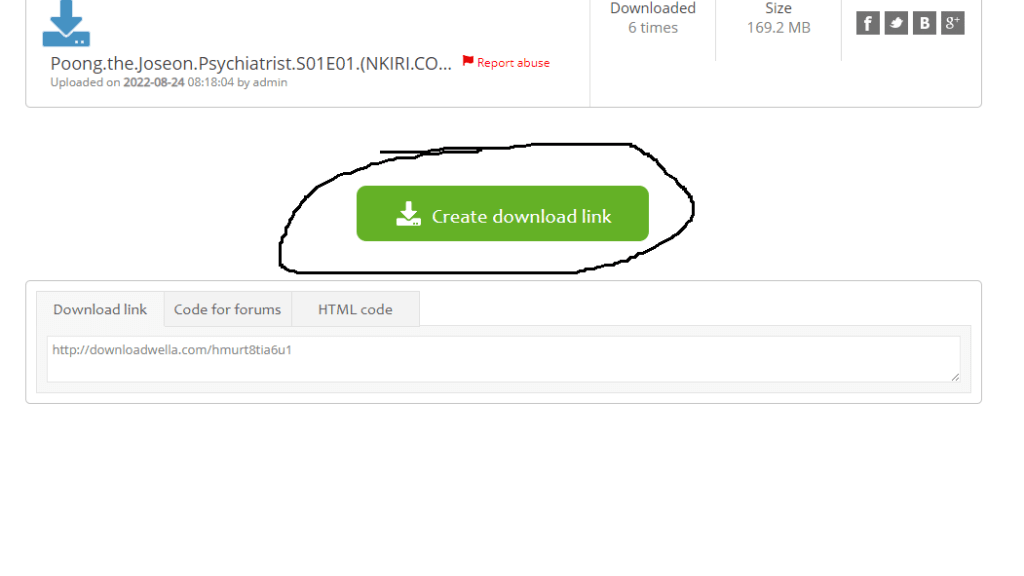
Task: Select the Download link tab
Action: 100,309
